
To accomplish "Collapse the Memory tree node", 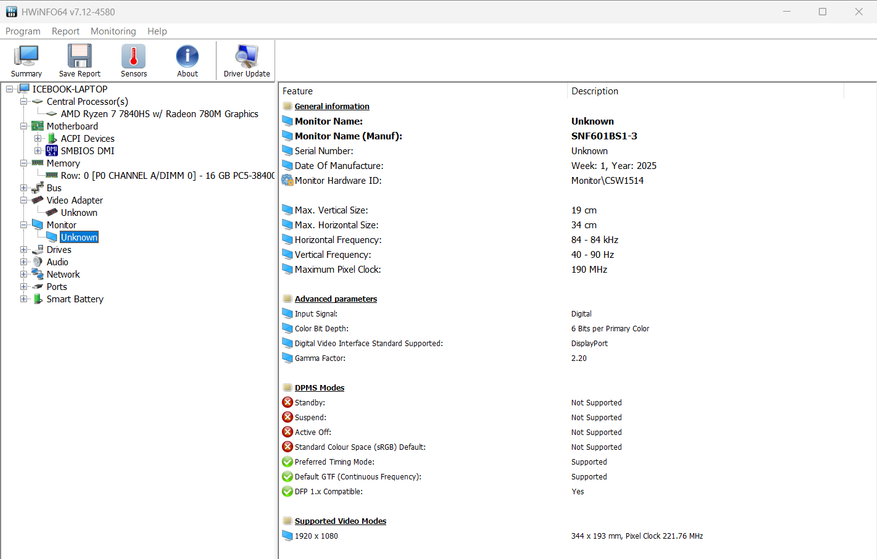I will click(x=23, y=163).
